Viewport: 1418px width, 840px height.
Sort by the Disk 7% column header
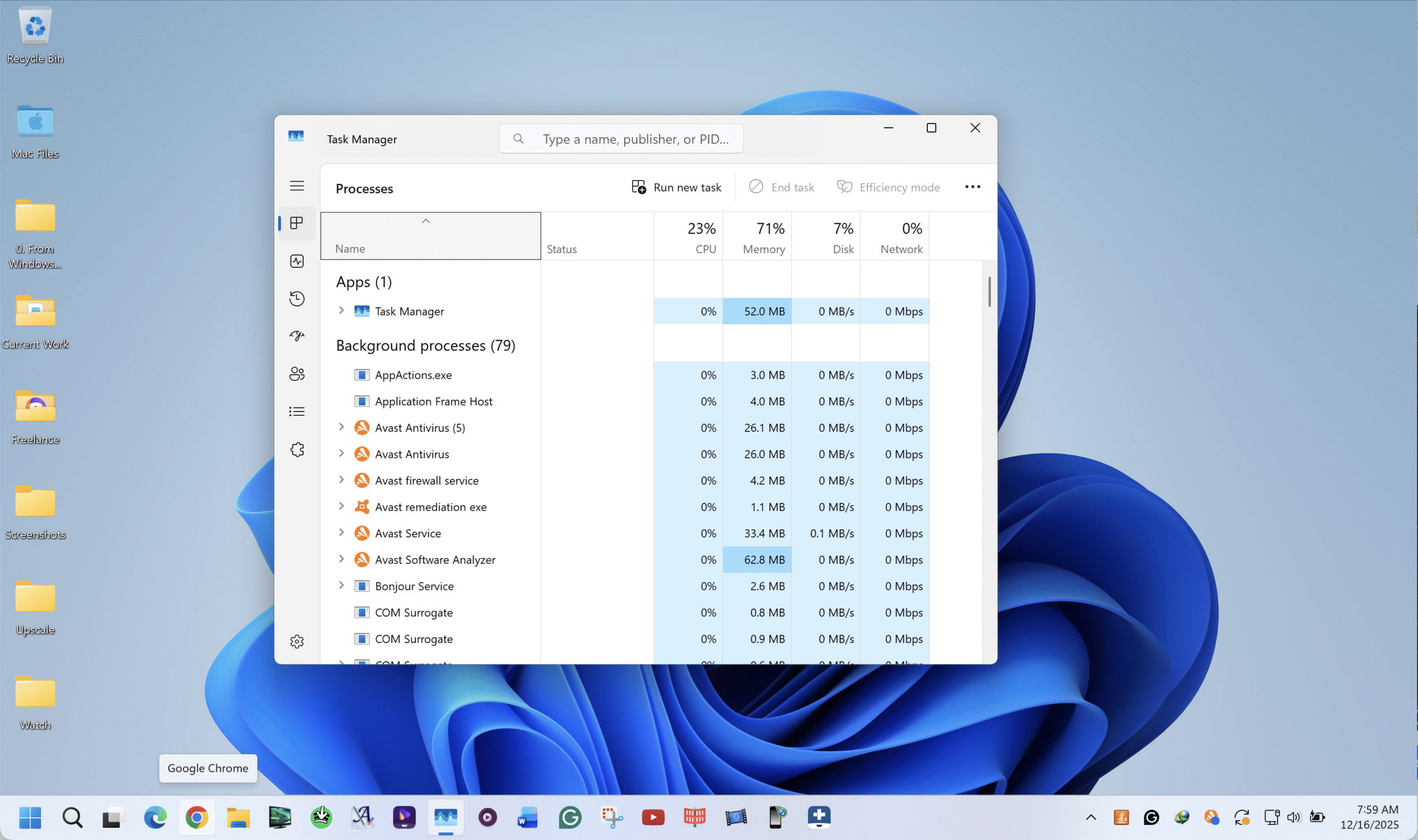(826, 236)
